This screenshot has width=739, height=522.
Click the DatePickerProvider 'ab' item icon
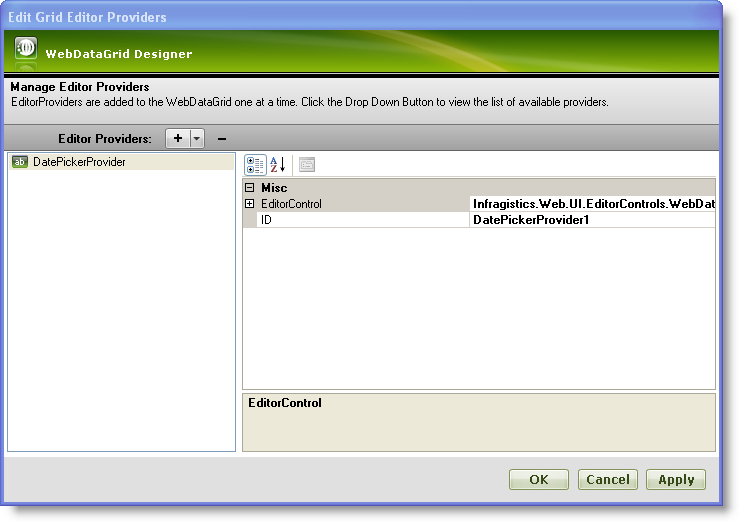point(20,162)
